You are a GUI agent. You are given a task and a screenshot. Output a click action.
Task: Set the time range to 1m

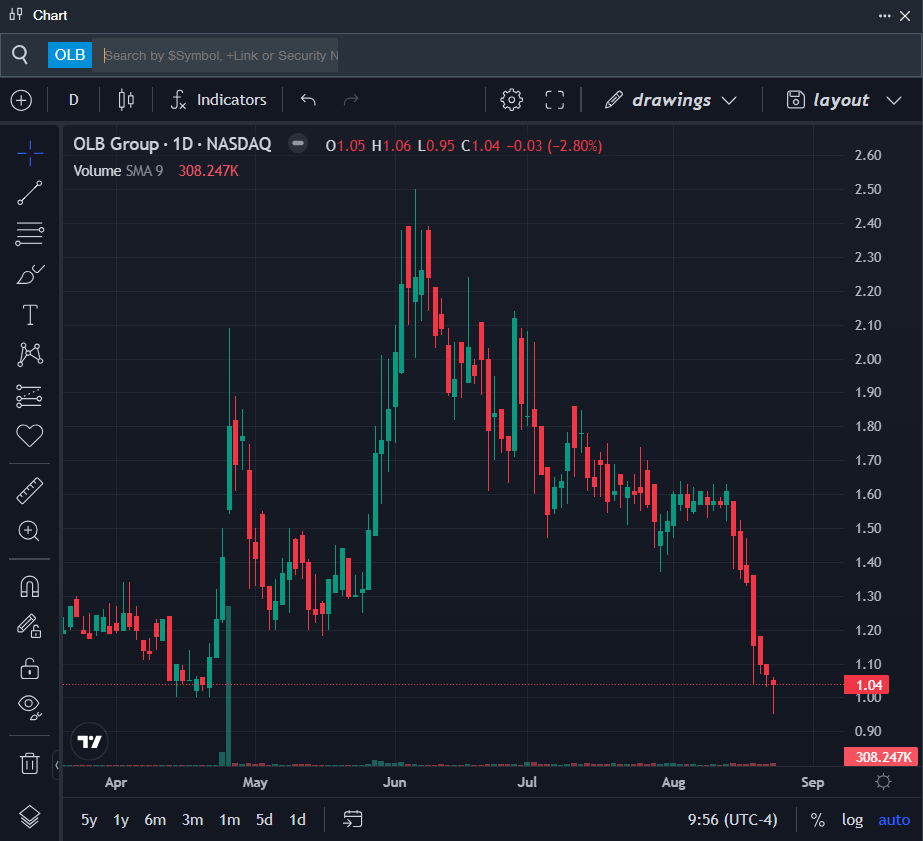pos(230,820)
